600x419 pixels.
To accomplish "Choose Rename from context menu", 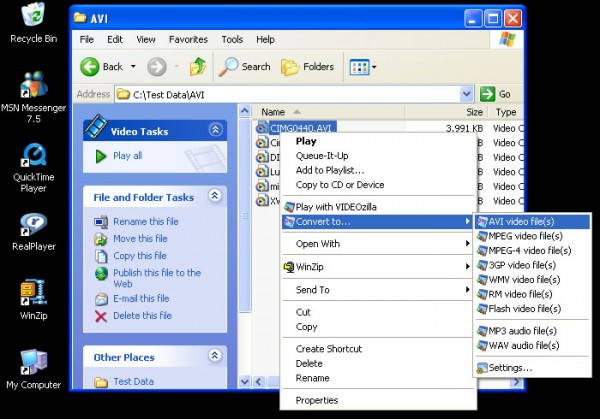I will pyautogui.click(x=377, y=378).
